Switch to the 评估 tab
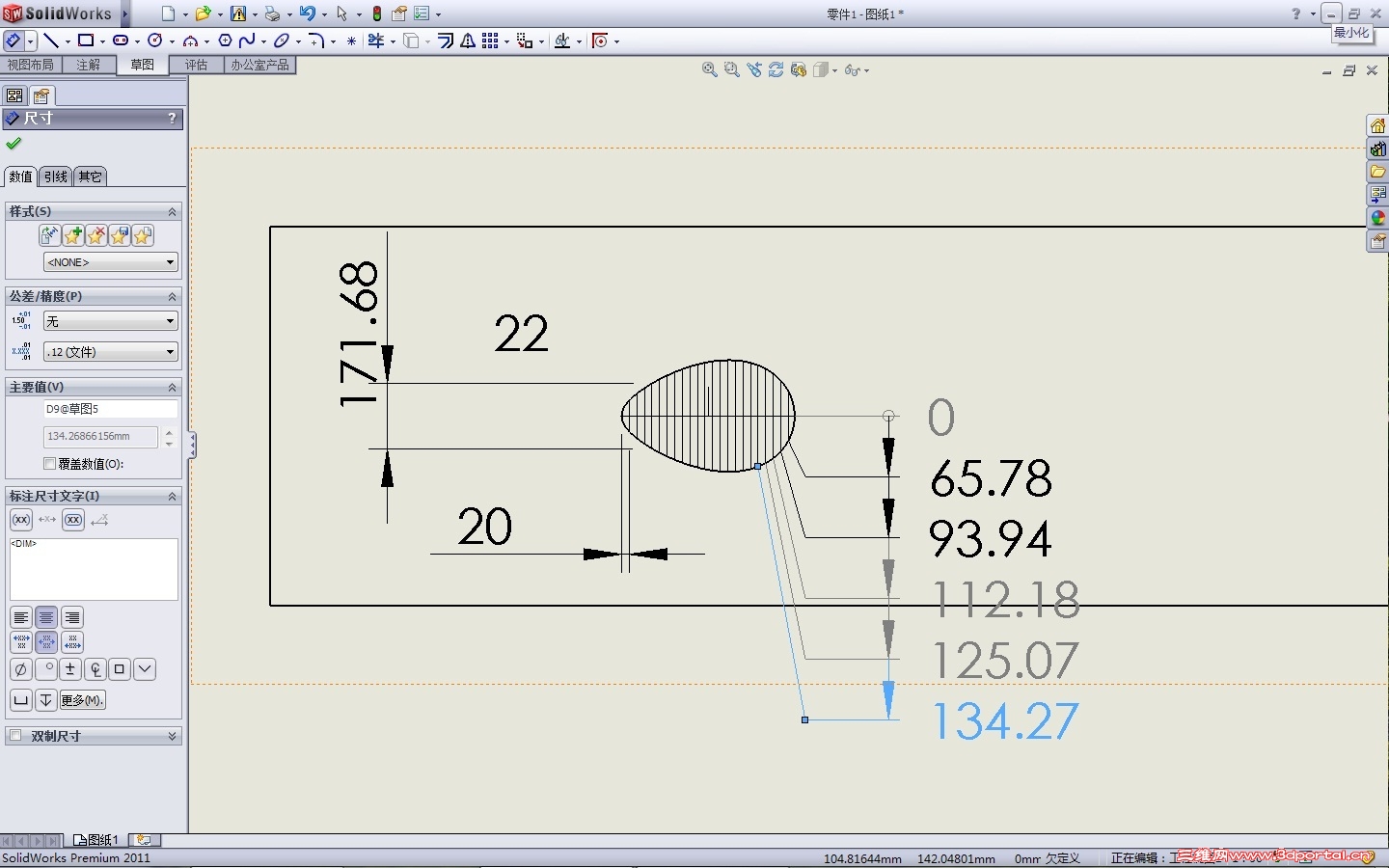The width and height of the screenshot is (1389, 868). point(196,65)
